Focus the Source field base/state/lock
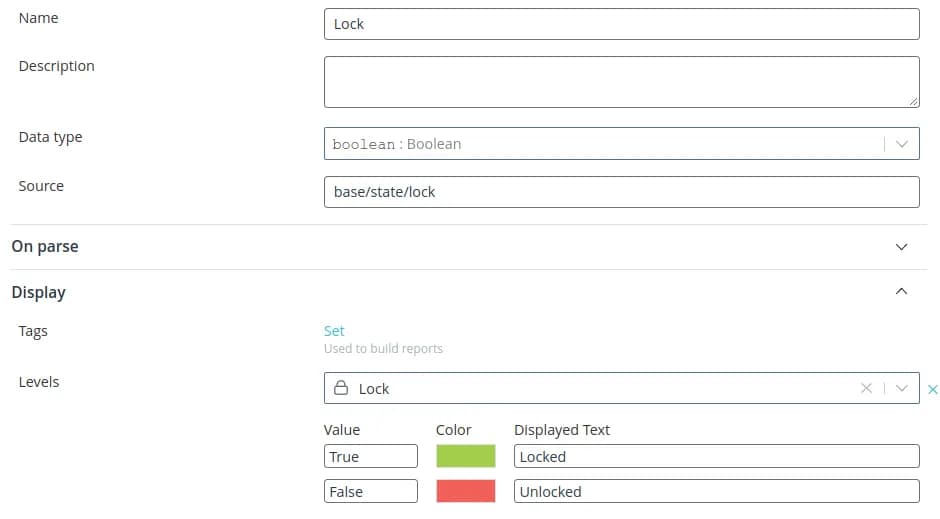 click(621, 192)
